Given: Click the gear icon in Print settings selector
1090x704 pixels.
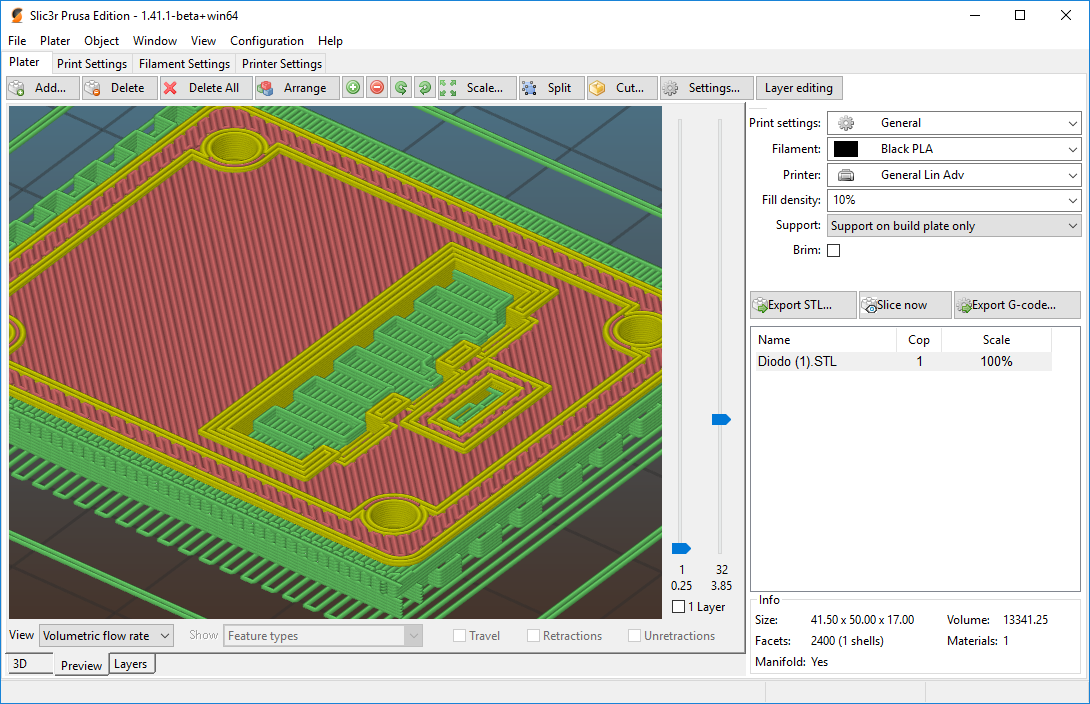Looking at the screenshot, I should pyautogui.click(x=845, y=123).
